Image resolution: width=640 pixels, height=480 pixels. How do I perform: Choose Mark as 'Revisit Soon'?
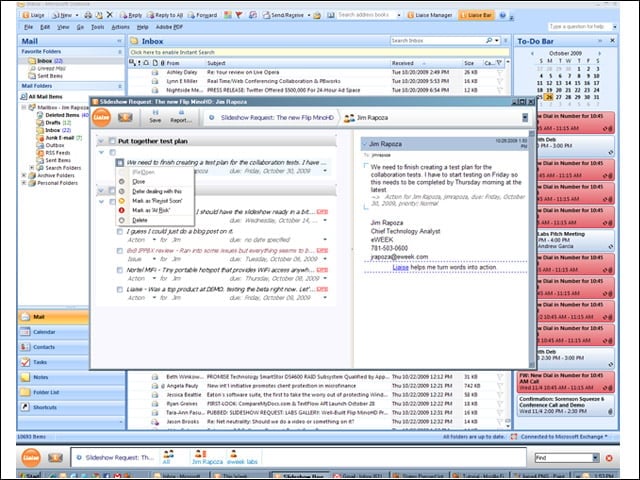coord(157,201)
